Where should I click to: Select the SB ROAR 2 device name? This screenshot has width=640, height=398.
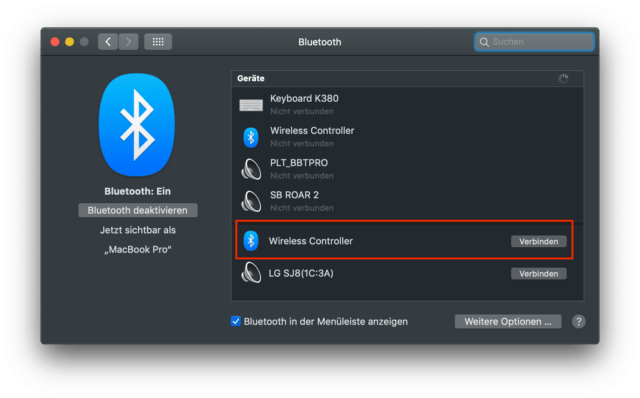(x=294, y=195)
